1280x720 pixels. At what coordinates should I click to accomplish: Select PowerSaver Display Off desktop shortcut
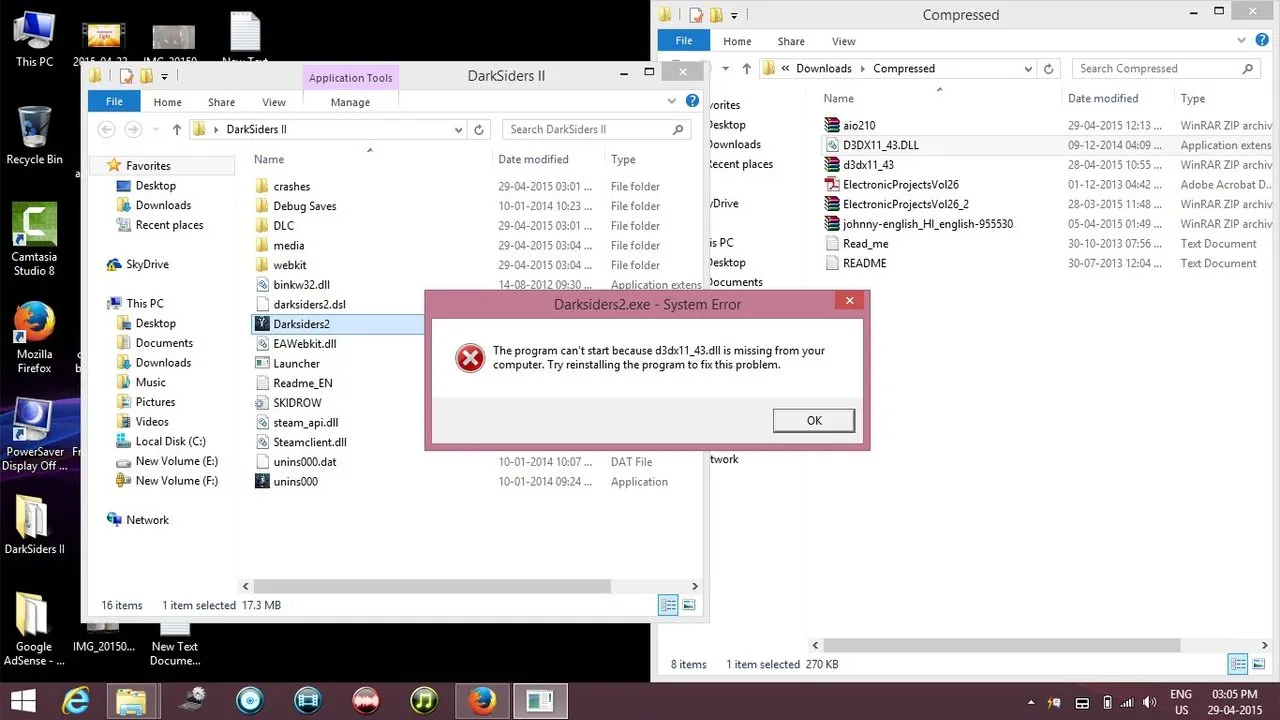pos(34,435)
